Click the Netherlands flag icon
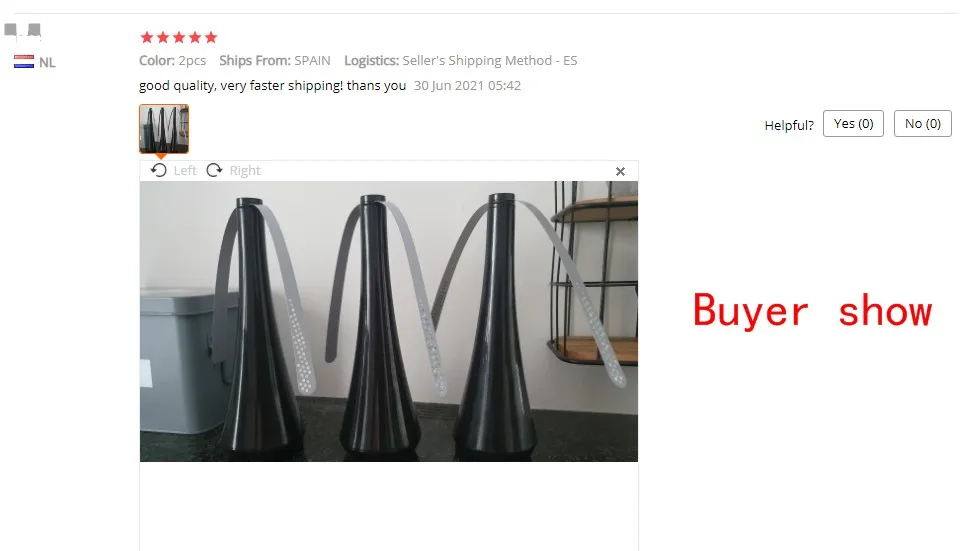 point(24,62)
